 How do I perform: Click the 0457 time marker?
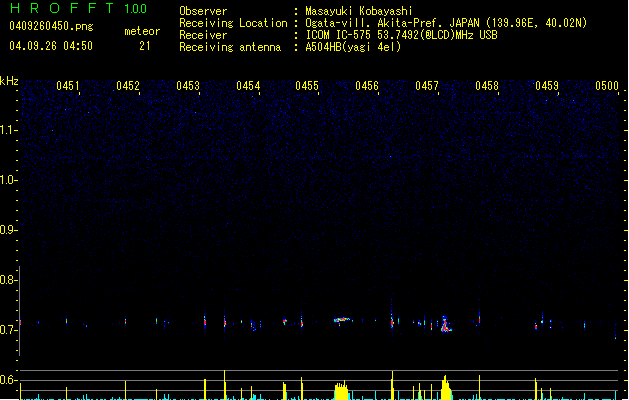[x=427, y=86]
